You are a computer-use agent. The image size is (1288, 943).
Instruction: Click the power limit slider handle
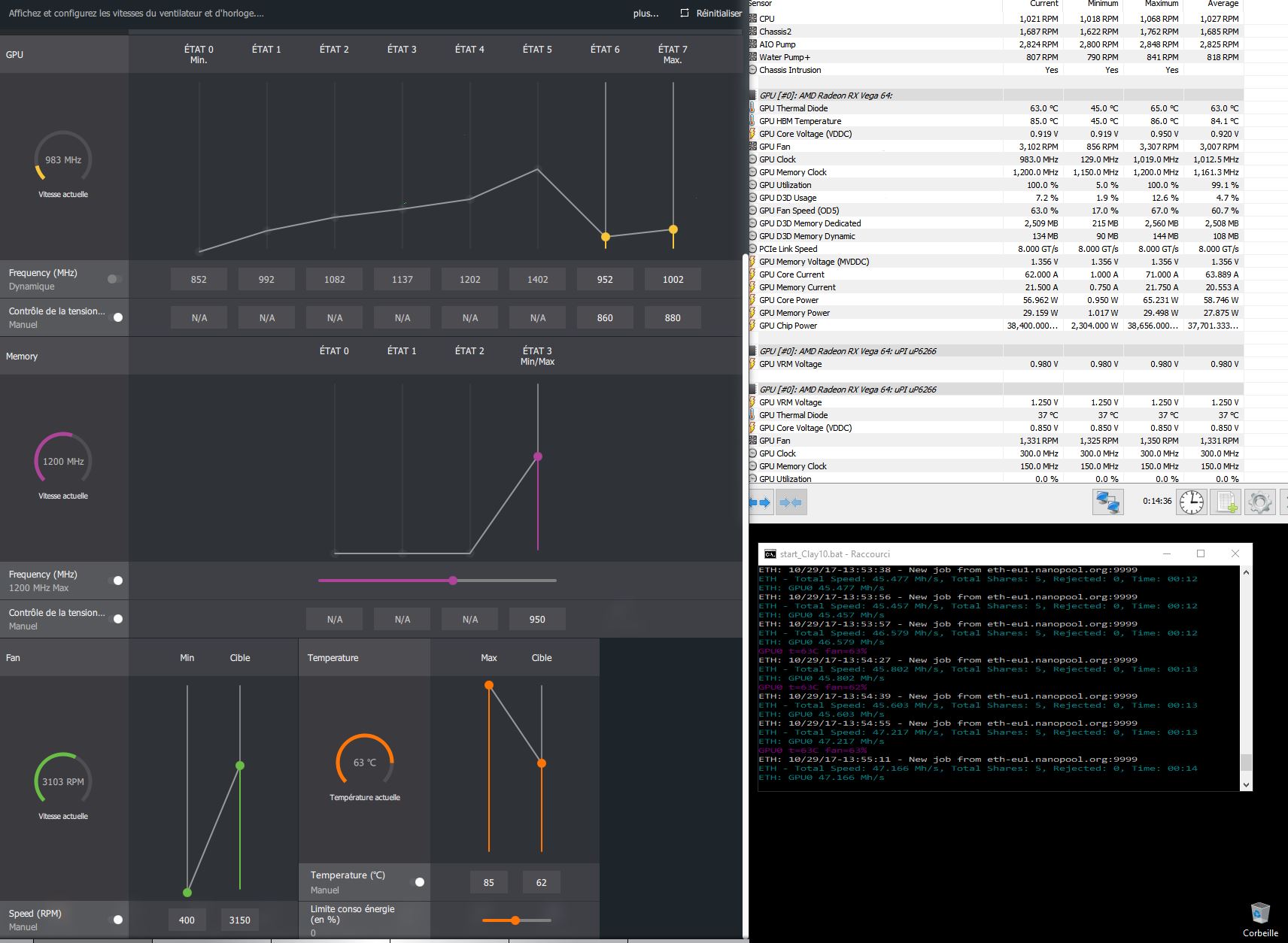pyautogui.click(x=515, y=920)
